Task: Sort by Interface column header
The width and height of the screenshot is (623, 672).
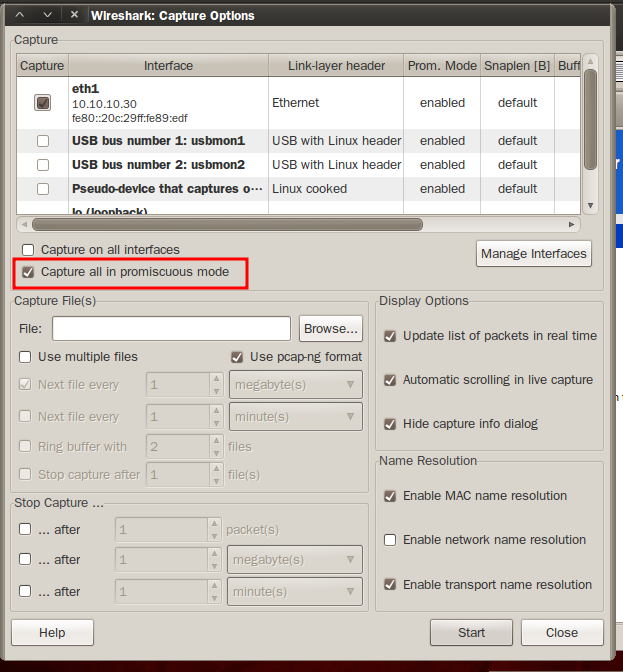Action: 168,66
